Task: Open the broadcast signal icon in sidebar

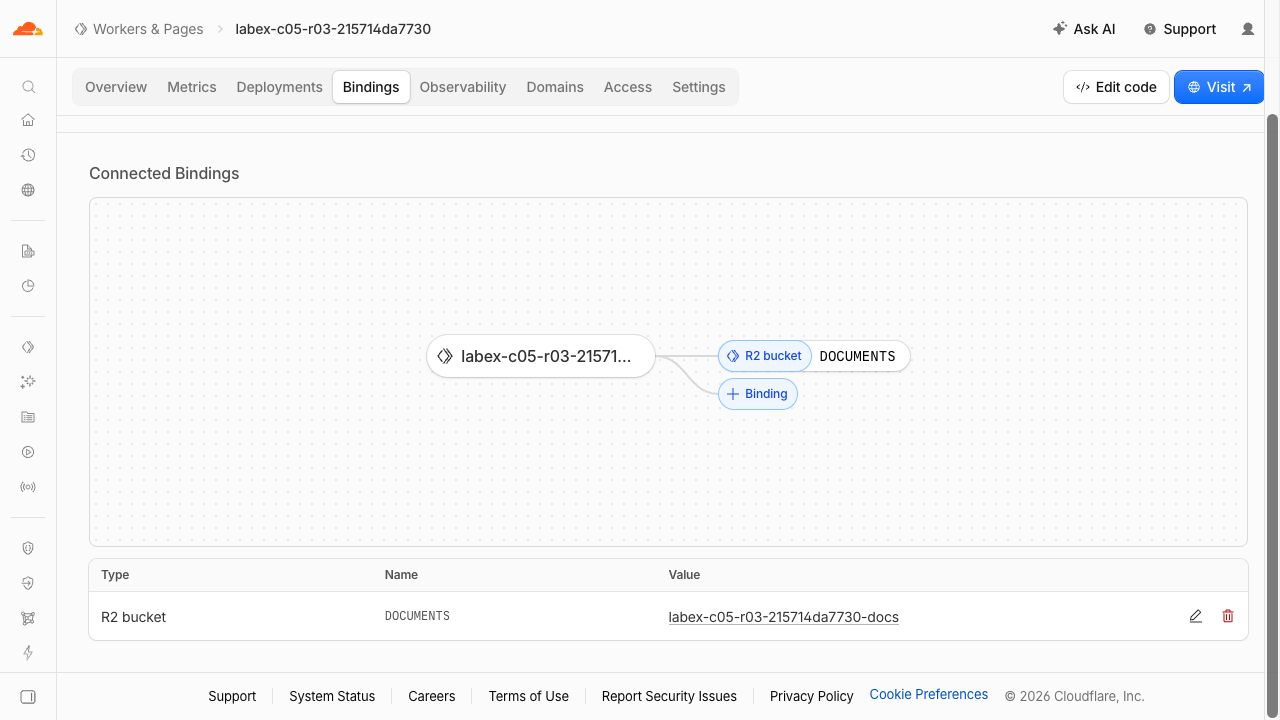Action: point(28,487)
